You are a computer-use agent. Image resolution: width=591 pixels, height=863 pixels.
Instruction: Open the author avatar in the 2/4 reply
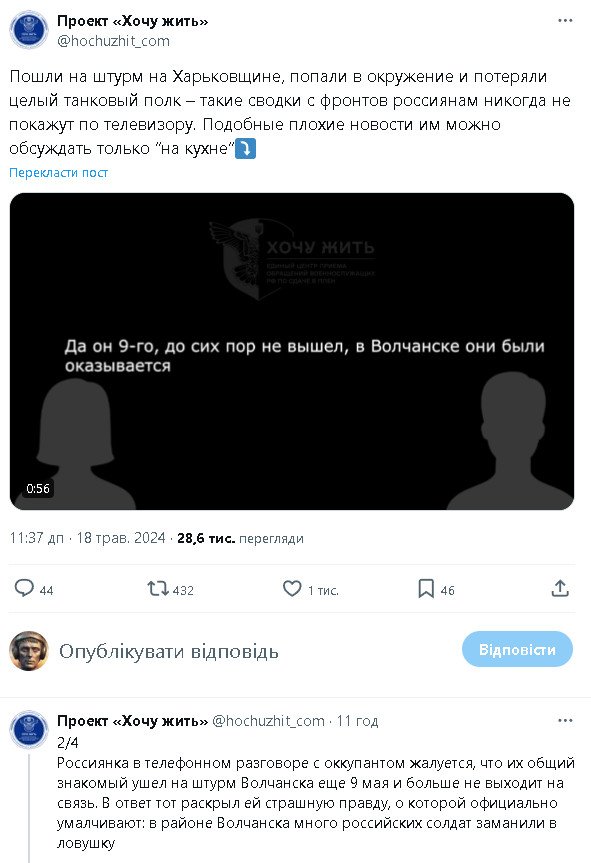29,729
